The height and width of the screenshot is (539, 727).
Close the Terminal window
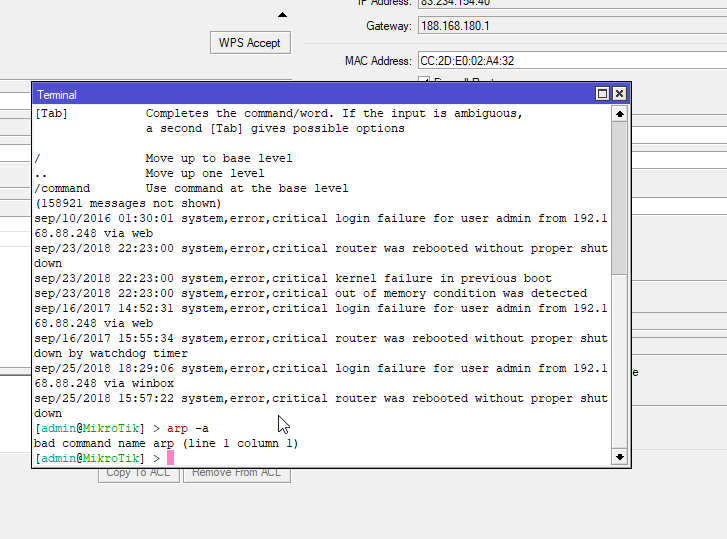click(x=619, y=94)
